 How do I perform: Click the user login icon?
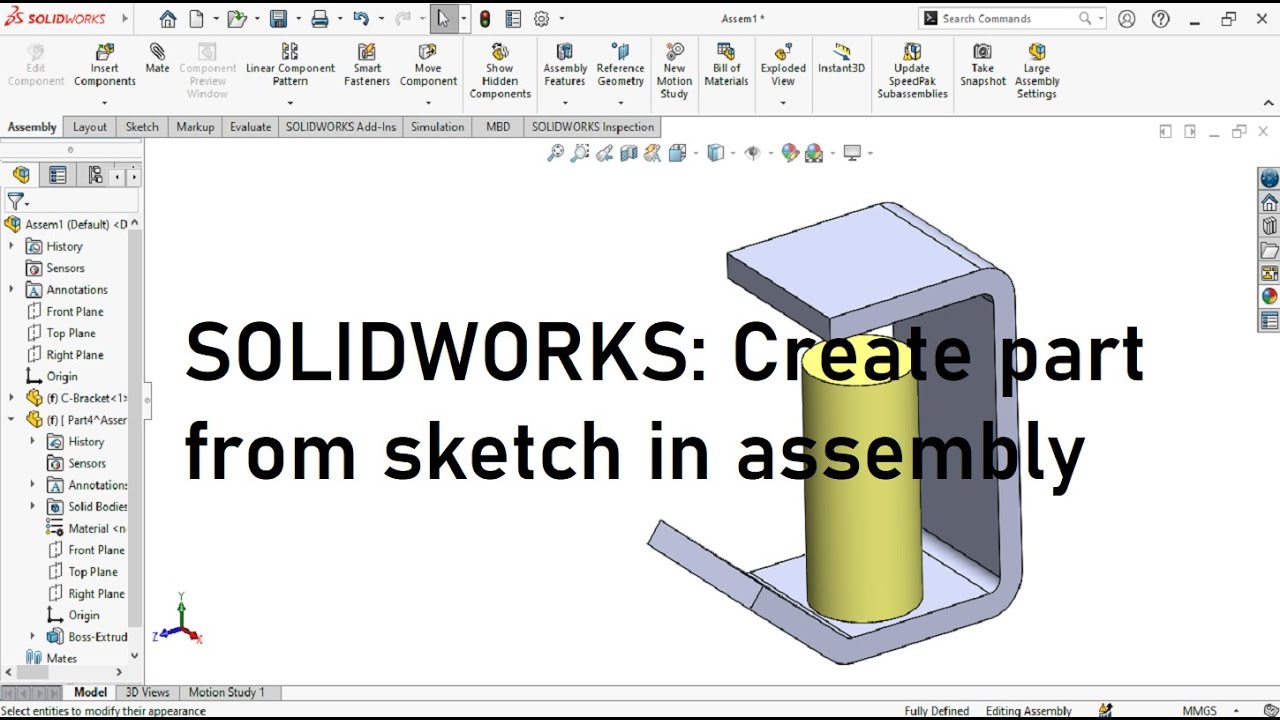coord(1127,19)
